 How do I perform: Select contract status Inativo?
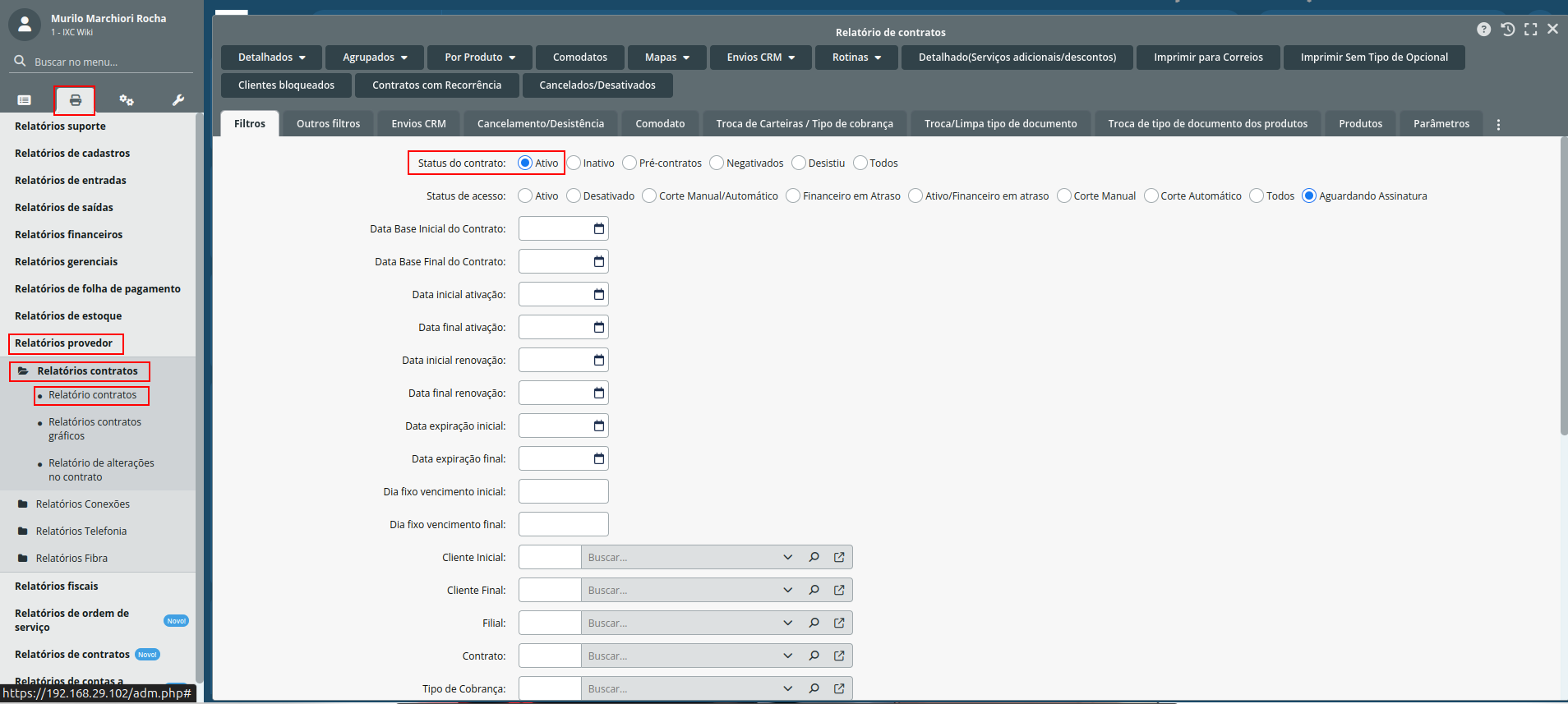tap(574, 163)
